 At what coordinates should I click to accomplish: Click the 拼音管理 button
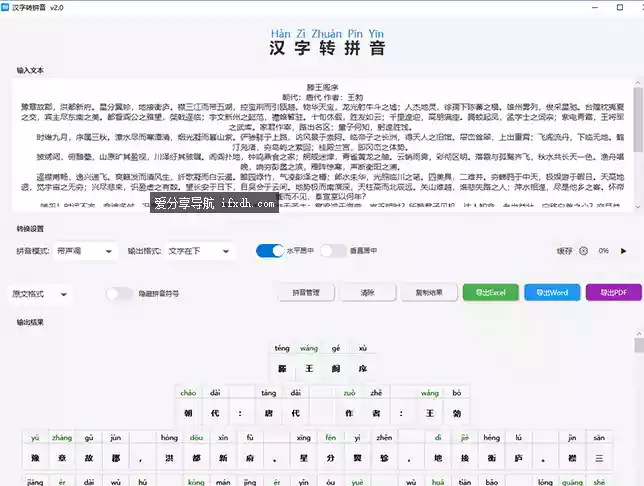point(306,293)
